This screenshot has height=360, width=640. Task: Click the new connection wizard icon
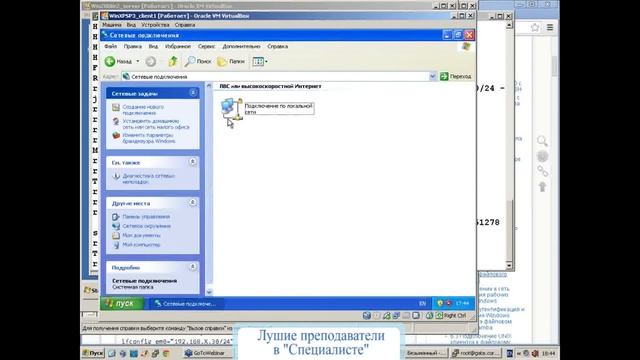[116, 108]
